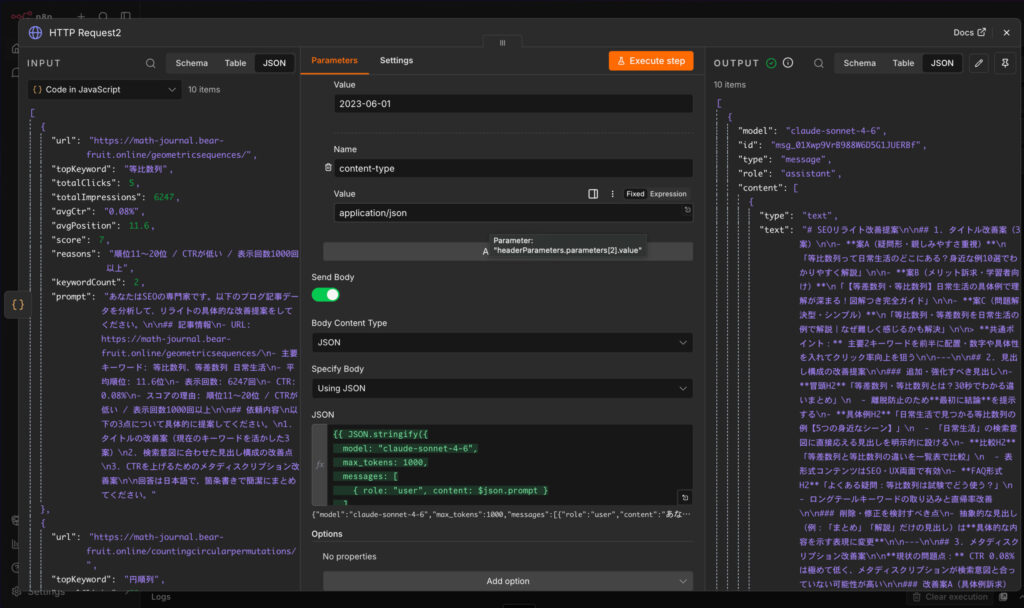Click the Name field containing content-type
This screenshot has width=1024, height=608.
point(513,168)
